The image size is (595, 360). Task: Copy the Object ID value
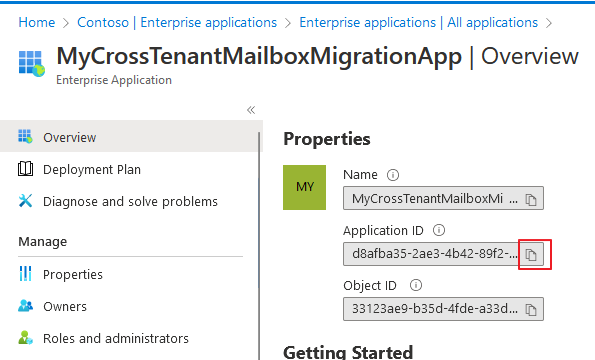531,310
